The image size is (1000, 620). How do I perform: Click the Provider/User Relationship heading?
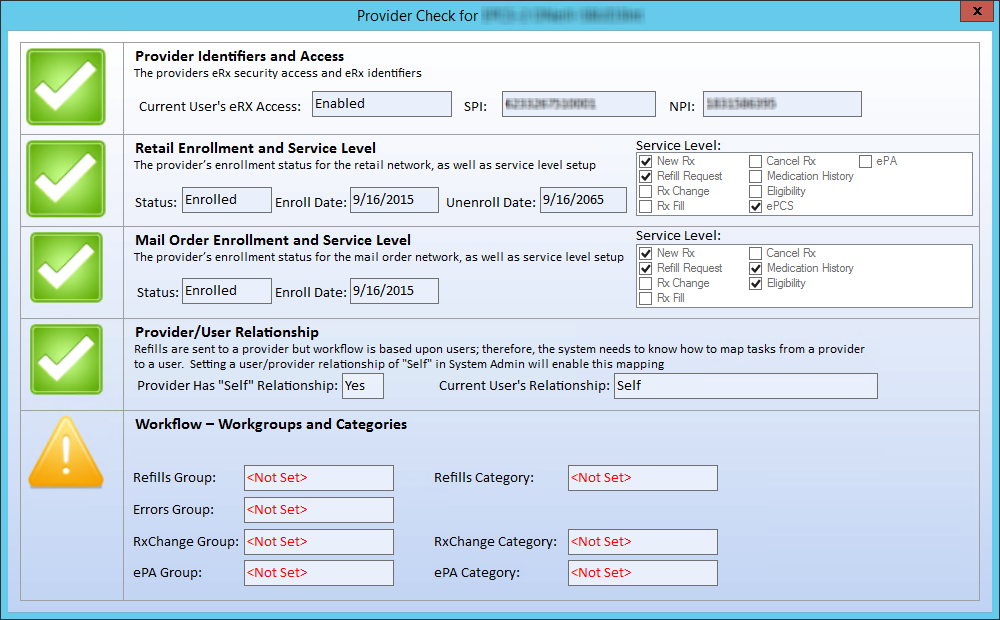pos(227,332)
